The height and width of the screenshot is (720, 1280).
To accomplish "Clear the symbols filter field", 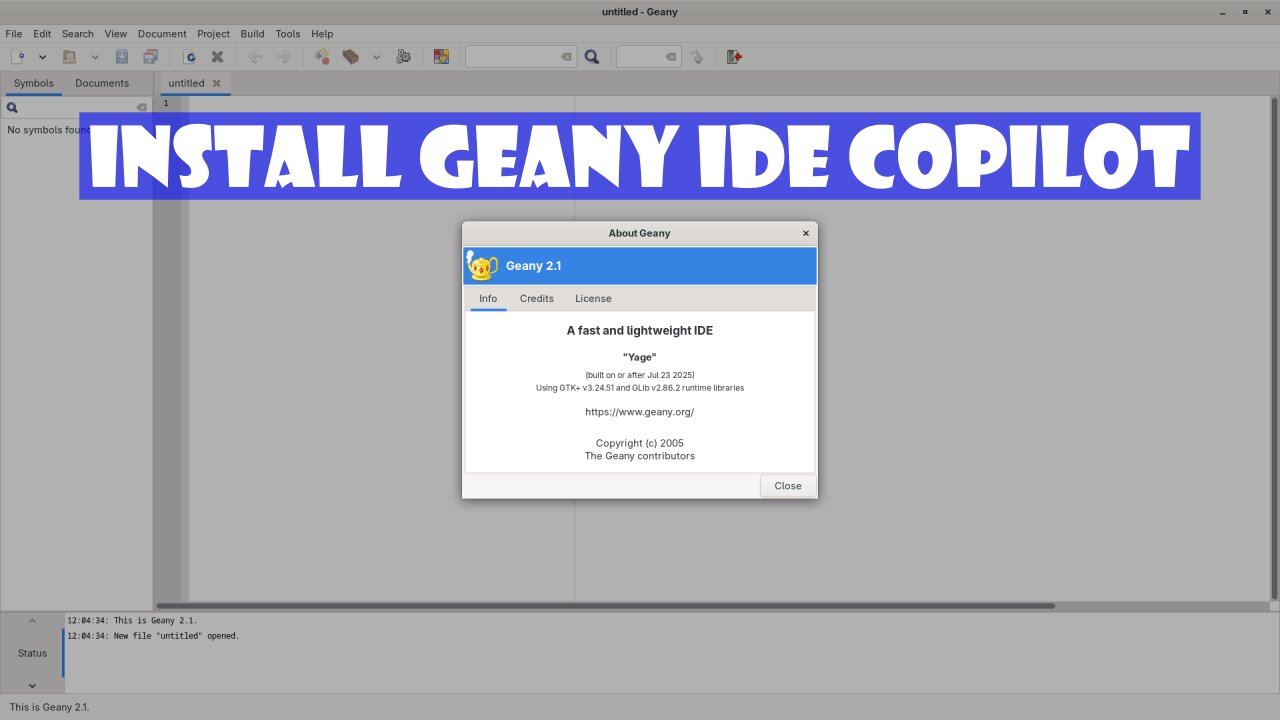I will point(141,107).
